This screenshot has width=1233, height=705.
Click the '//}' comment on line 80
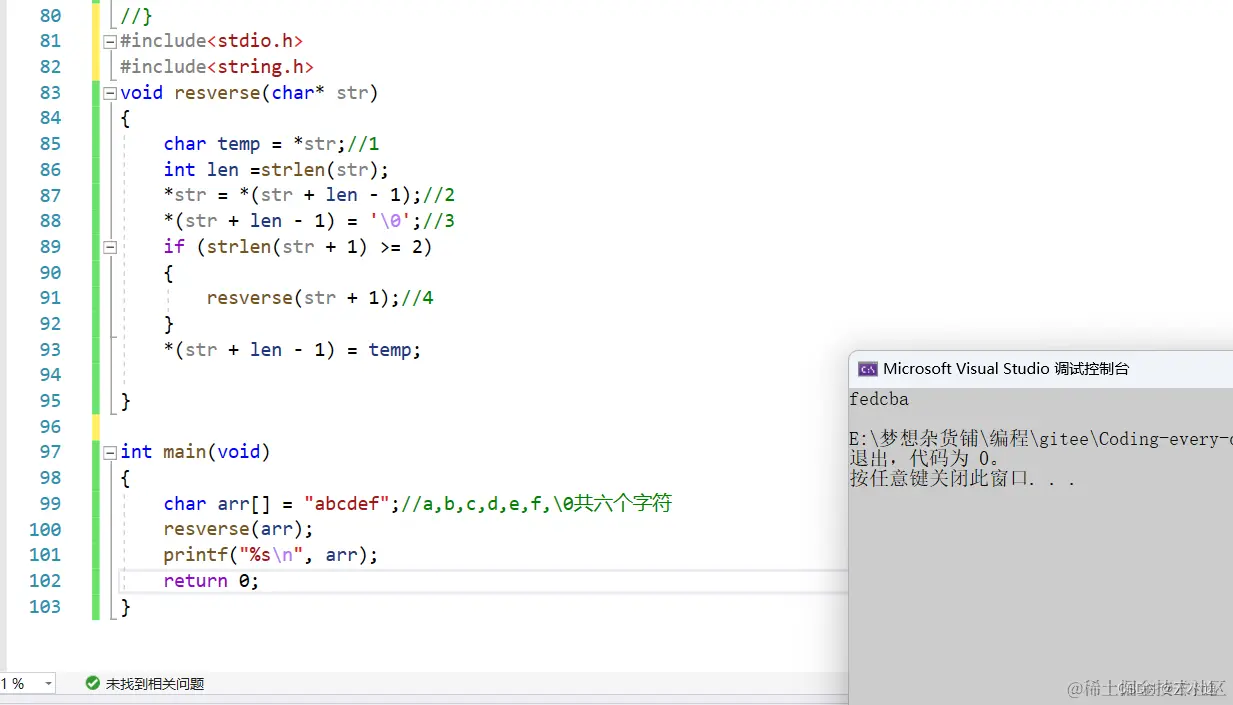pos(136,16)
